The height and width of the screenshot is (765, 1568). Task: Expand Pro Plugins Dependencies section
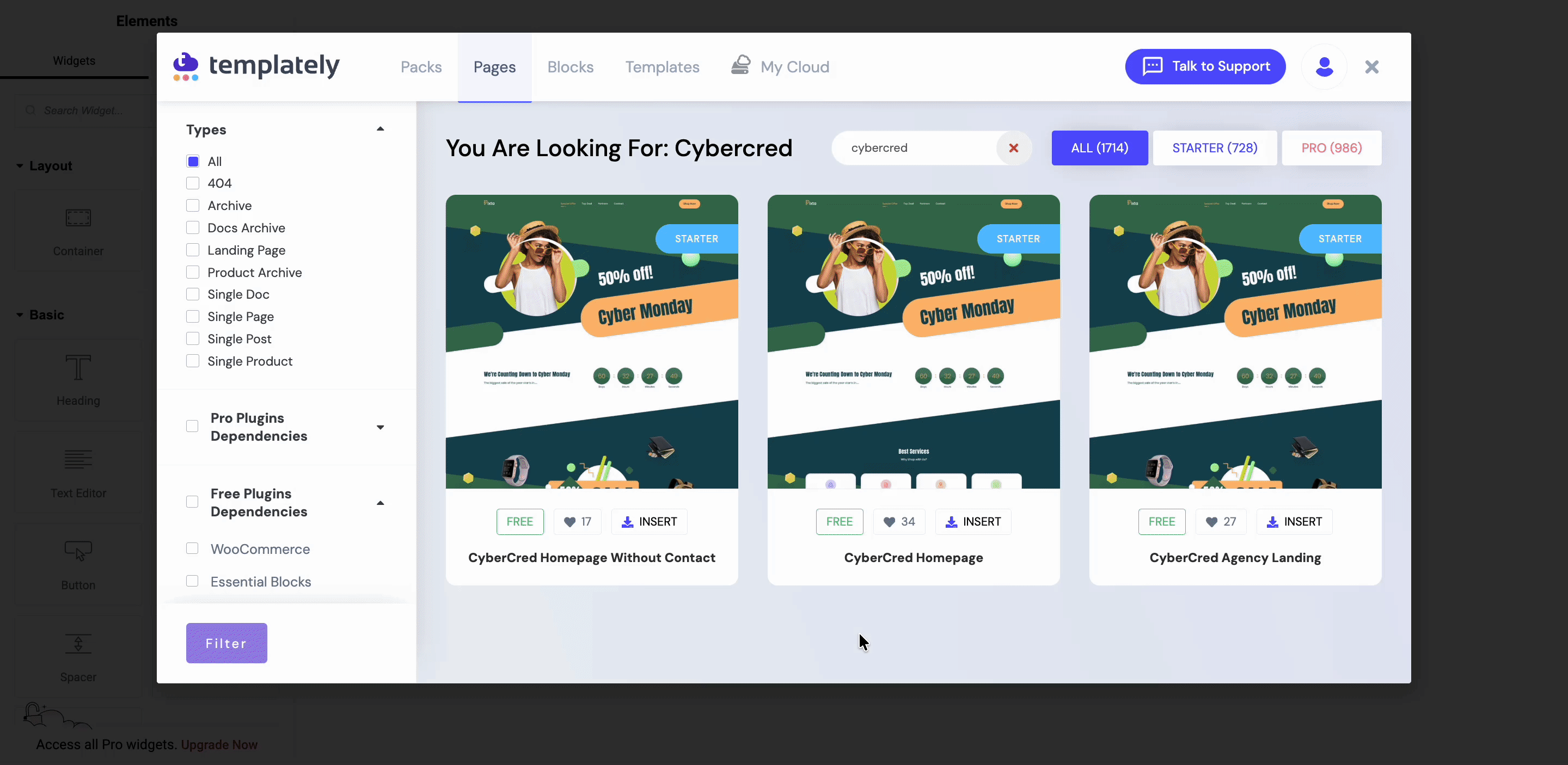point(380,427)
